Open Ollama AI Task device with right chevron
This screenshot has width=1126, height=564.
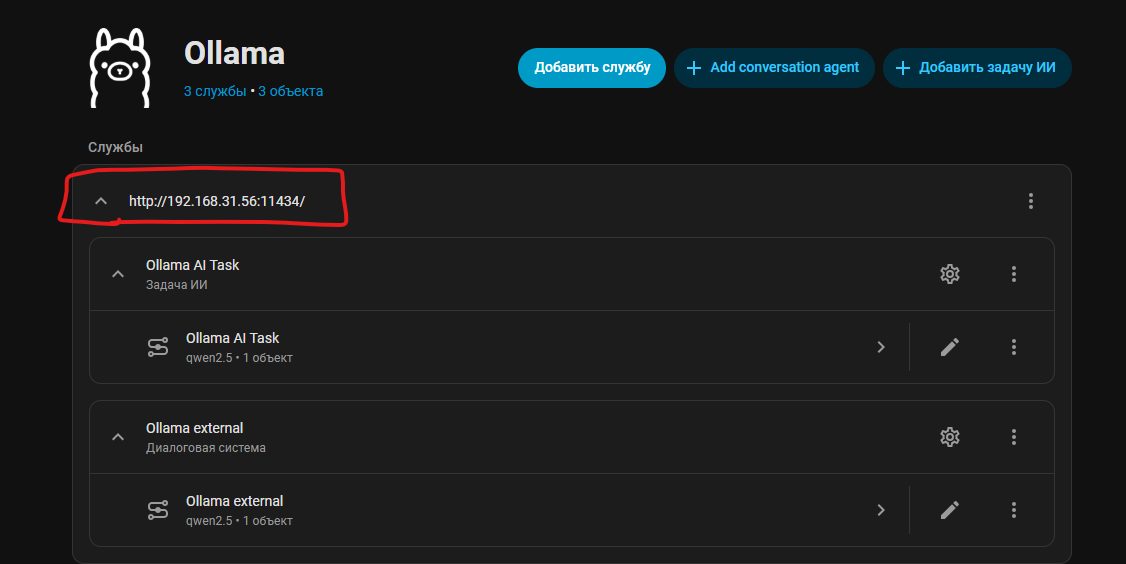click(881, 347)
